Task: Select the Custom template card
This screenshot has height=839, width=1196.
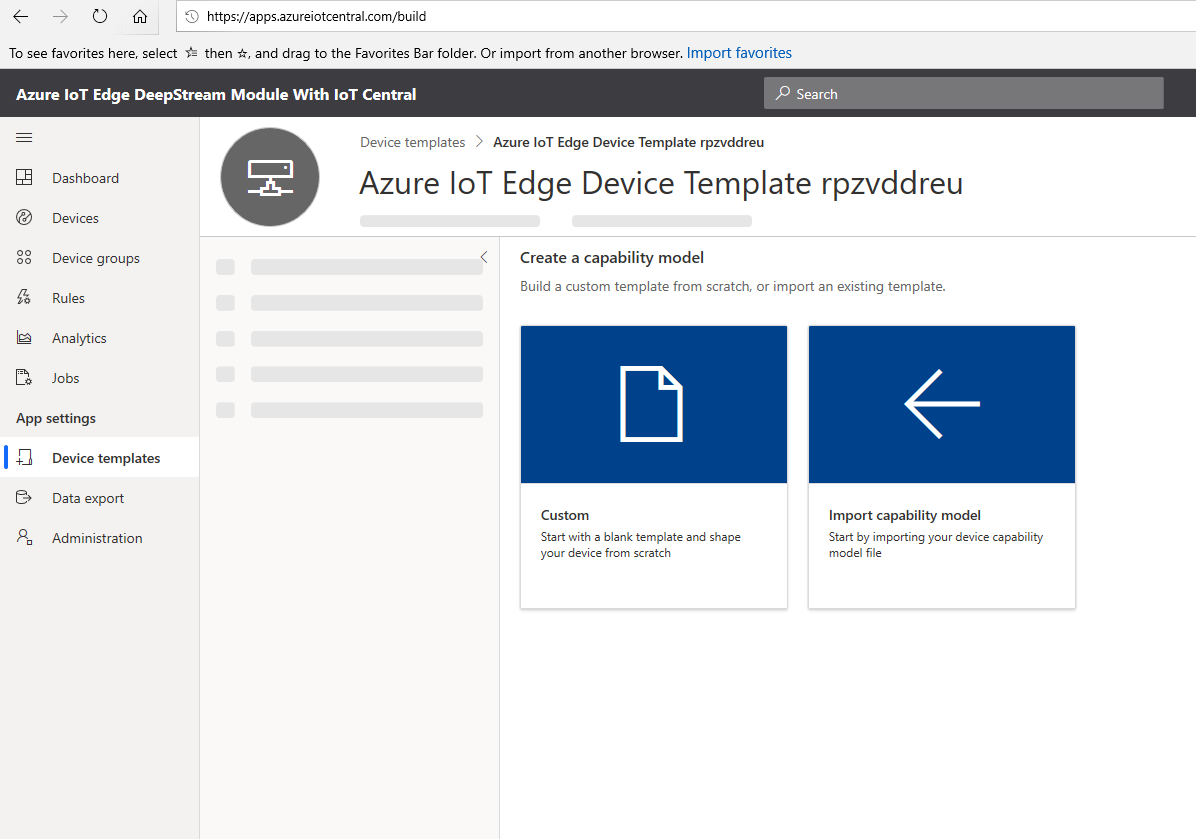Action: pyautogui.click(x=654, y=467)
